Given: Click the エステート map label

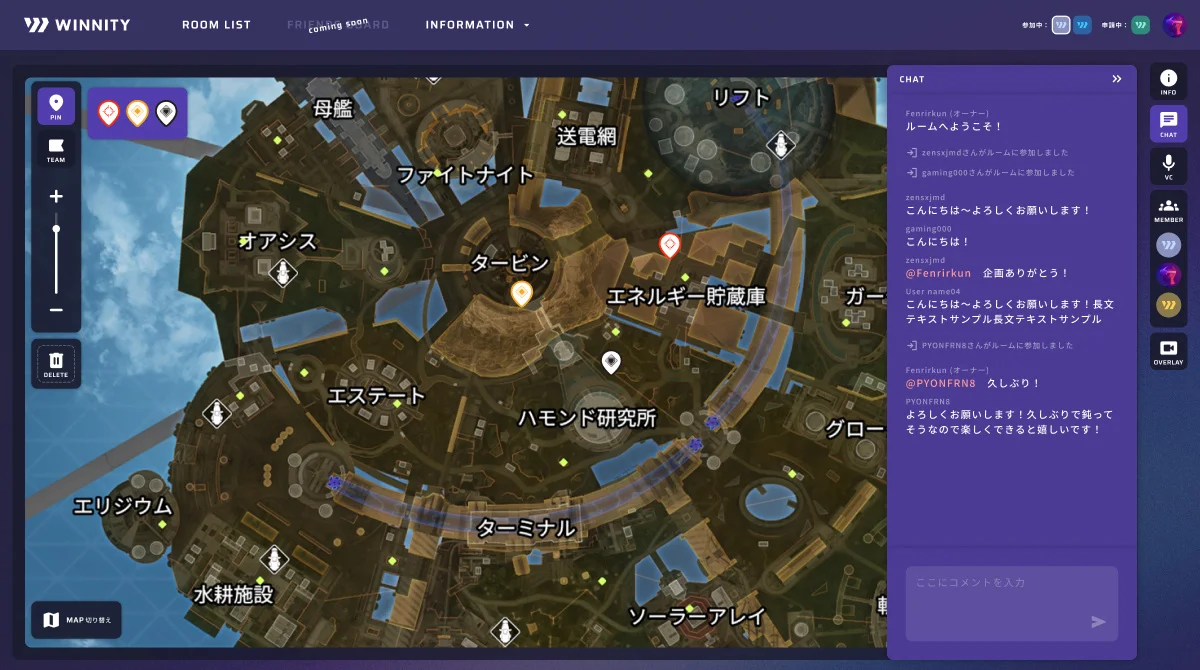Looking at the screenshot, I should tap(377, 396).
